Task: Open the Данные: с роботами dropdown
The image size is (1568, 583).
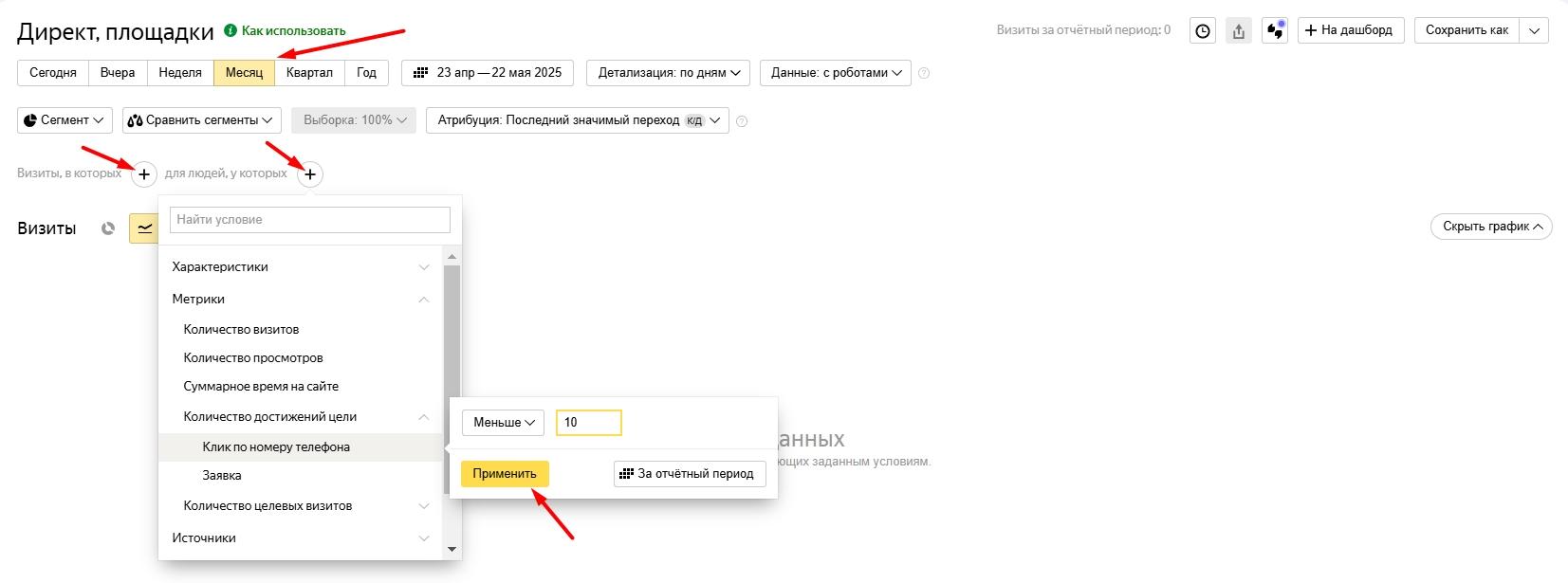Action: pyautogui.click(x=836, y=73)
